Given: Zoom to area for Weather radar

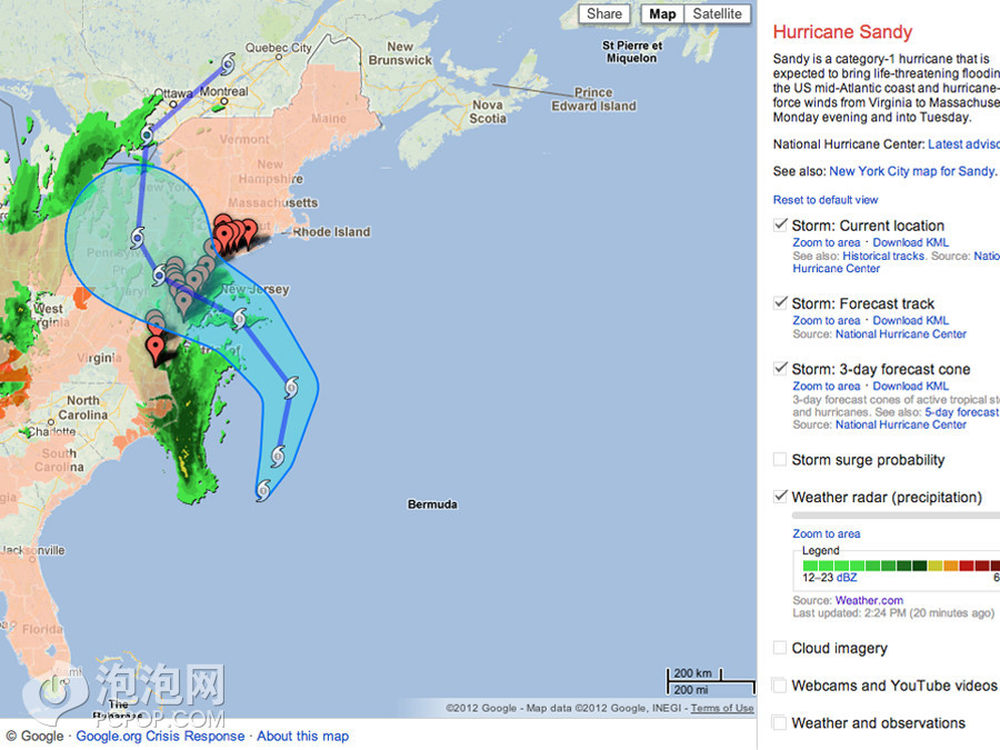Looking at the screenshot, I should 826,534.
